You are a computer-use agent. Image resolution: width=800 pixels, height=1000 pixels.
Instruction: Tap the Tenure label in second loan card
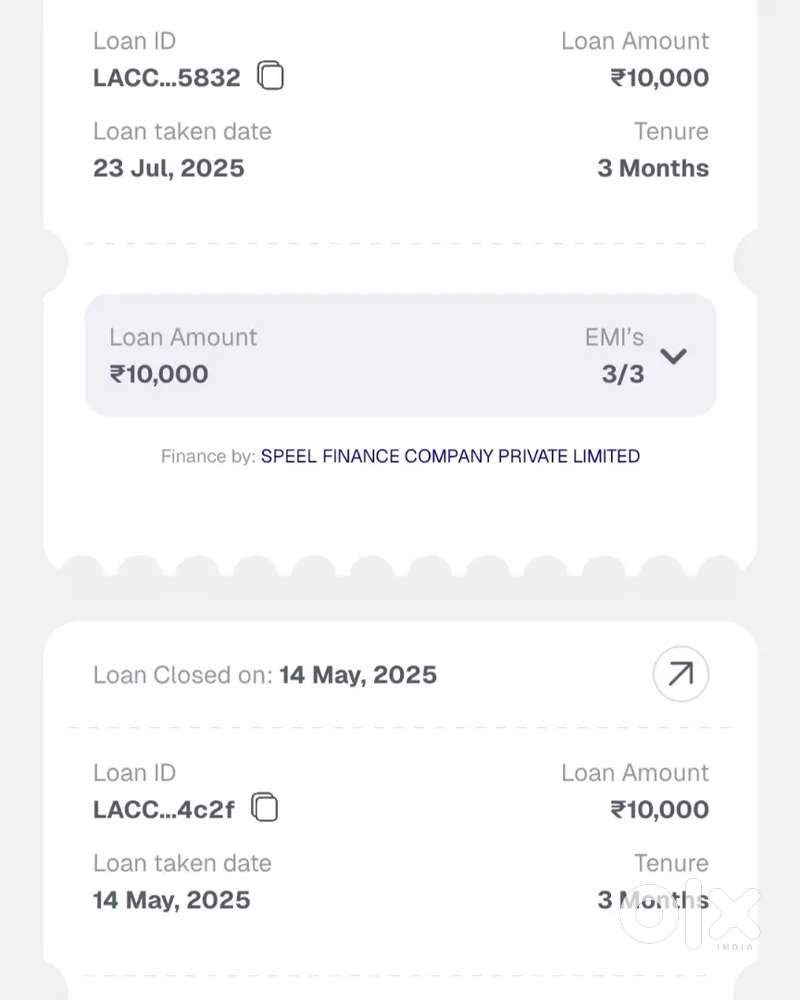click(x=671, y=863)
